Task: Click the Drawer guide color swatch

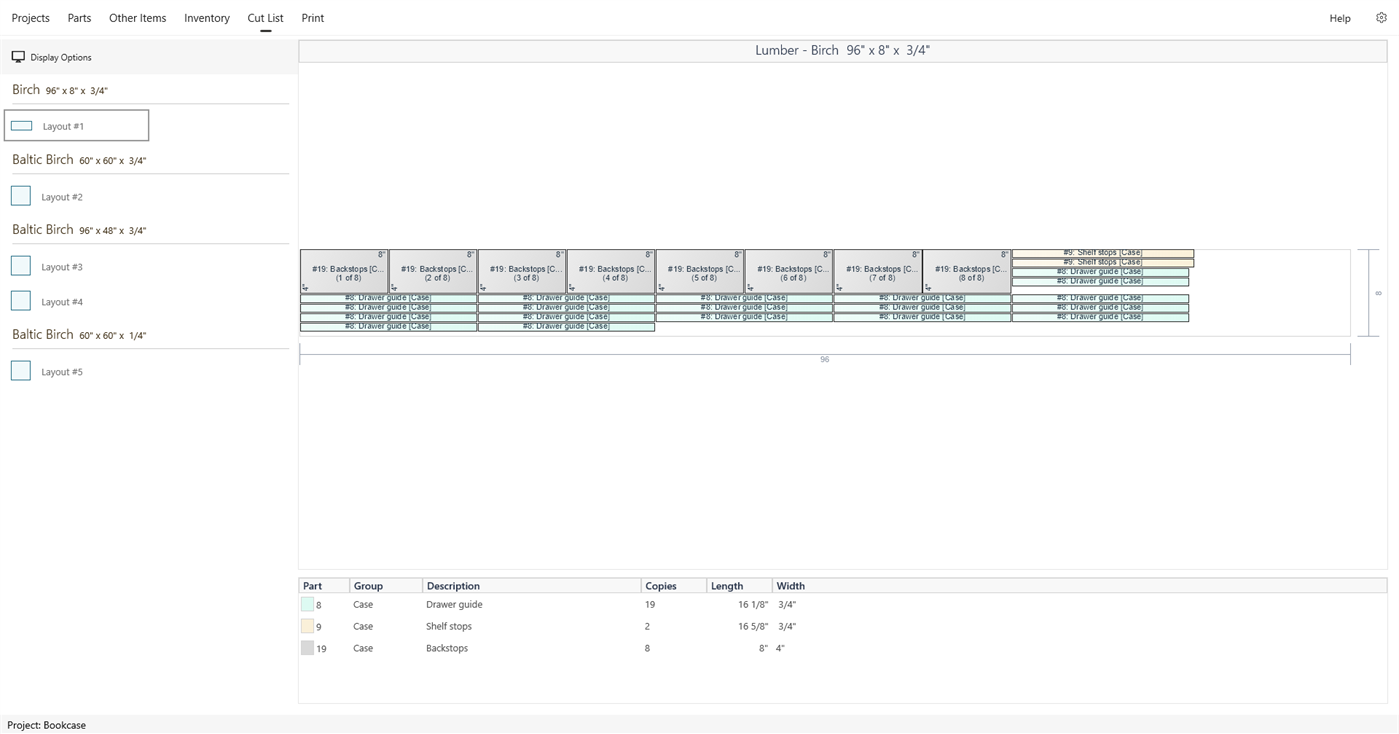Action: pyautogui.click(x=308, y=604)
